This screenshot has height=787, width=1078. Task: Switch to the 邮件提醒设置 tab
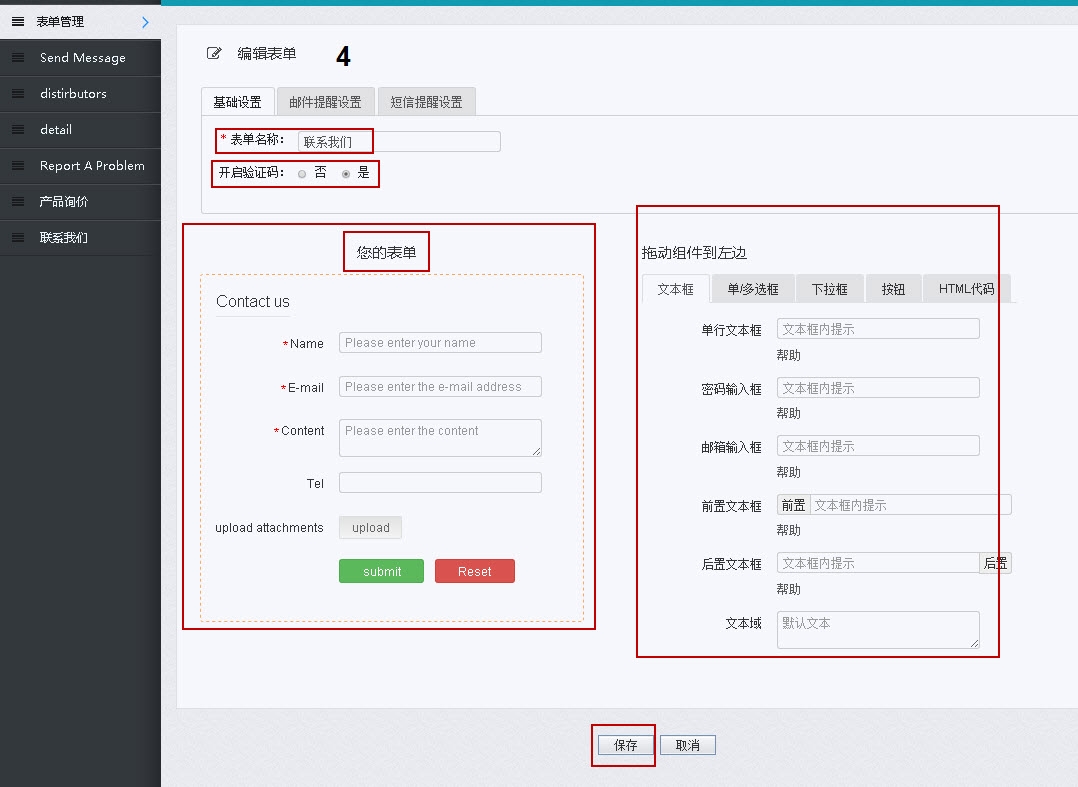(x=325, y=101)
